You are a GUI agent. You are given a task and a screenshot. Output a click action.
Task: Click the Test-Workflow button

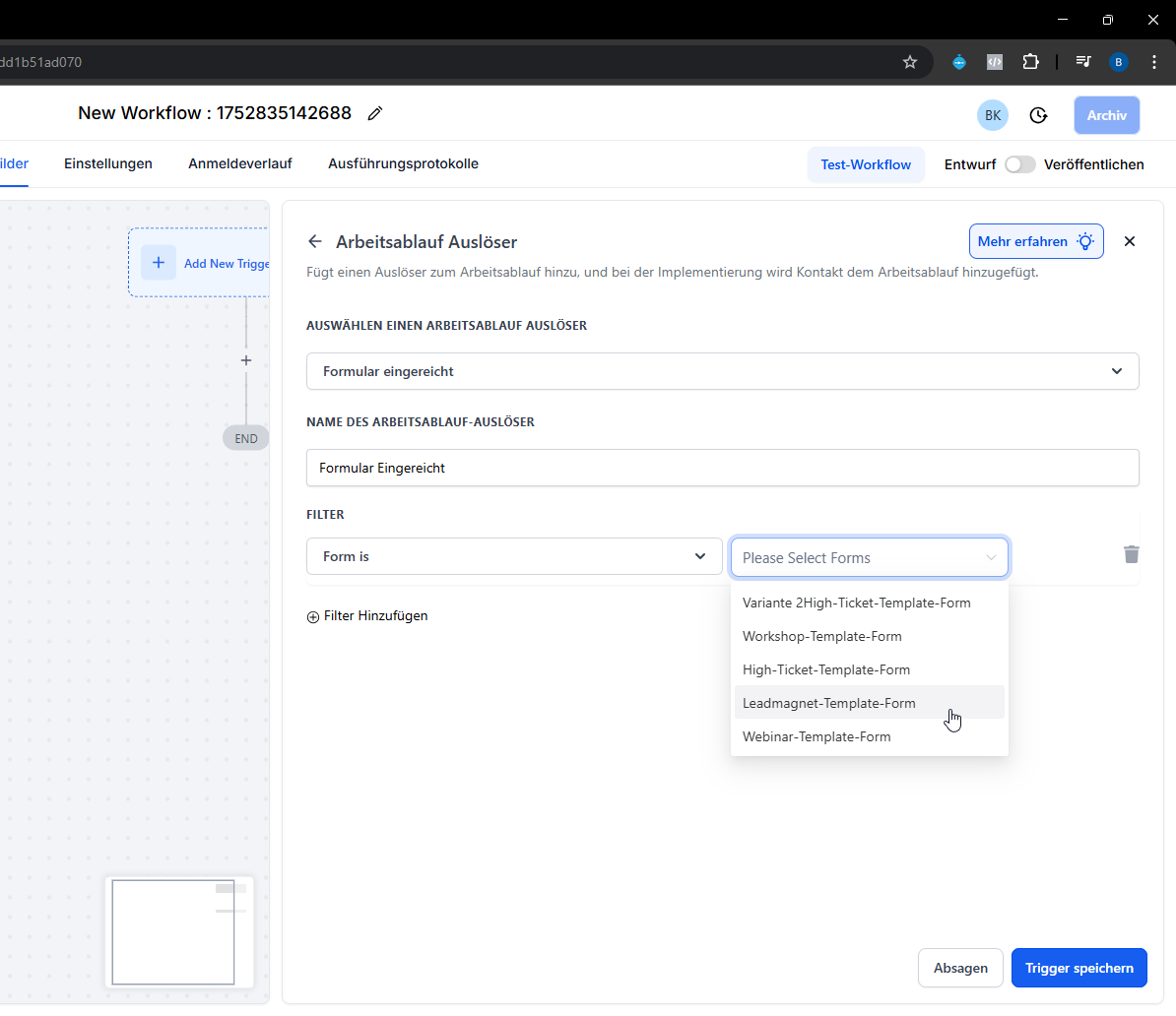pos(866,164)
